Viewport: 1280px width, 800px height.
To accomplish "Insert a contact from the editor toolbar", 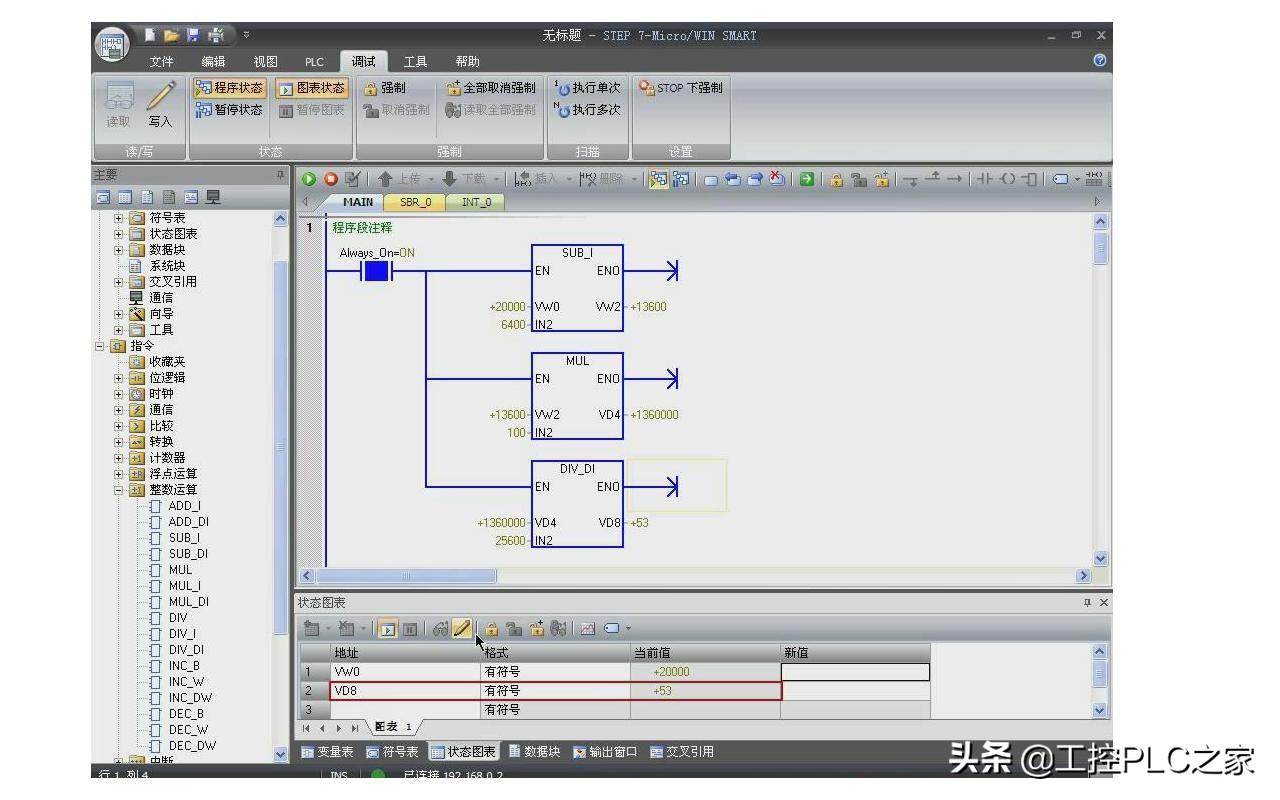I will point(984,179).
